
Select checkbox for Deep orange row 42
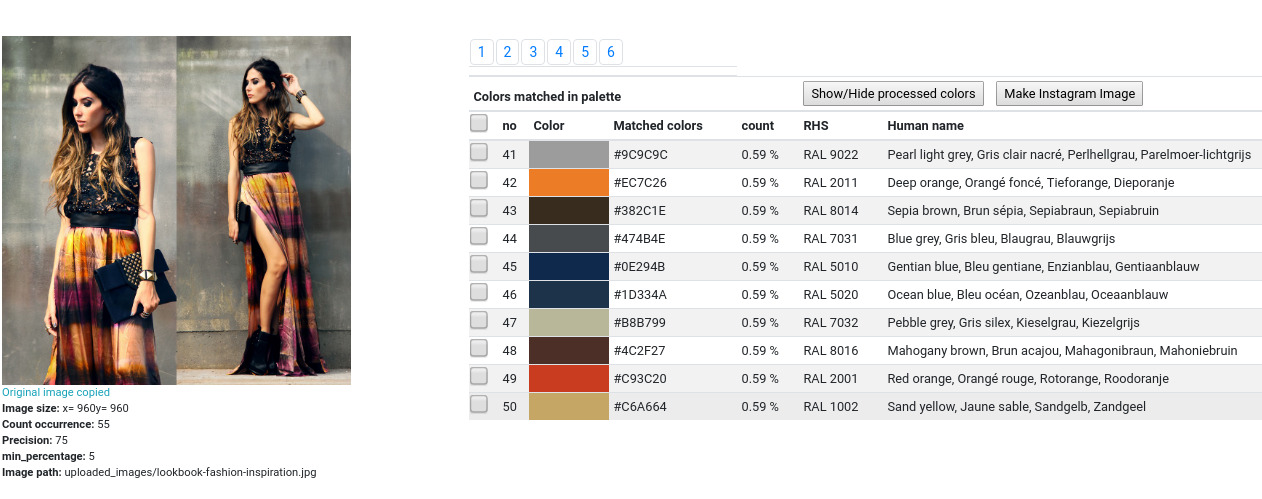pos(479,180)
